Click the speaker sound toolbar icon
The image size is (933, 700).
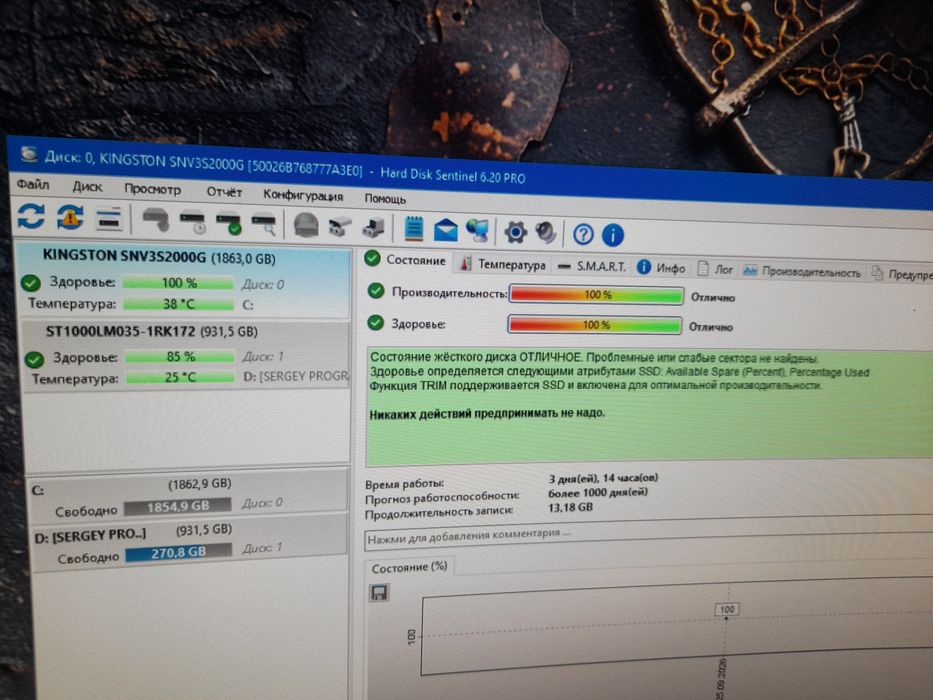(546, 233)
